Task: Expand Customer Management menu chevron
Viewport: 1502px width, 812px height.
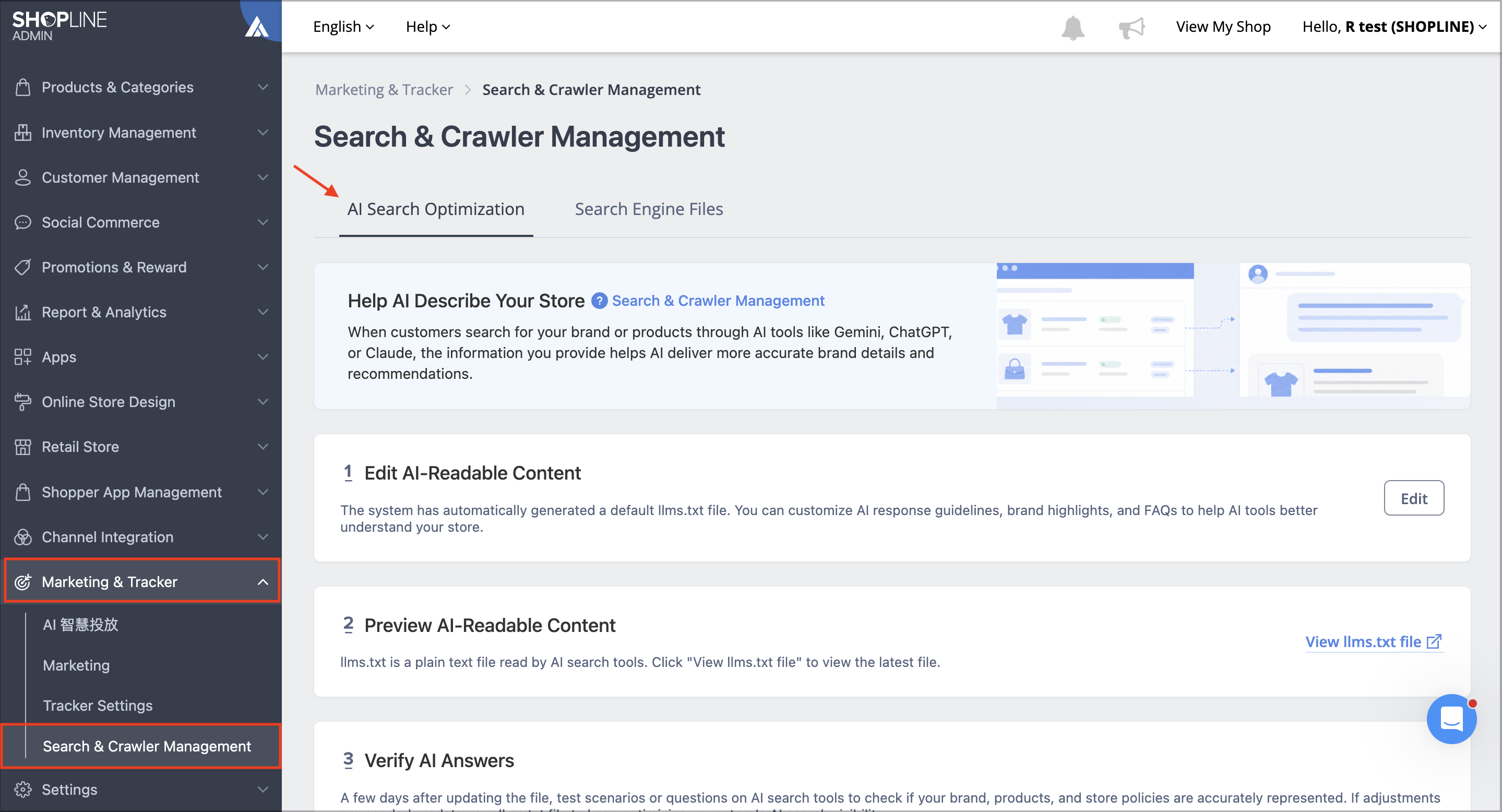Action: (x=263, y=177)
